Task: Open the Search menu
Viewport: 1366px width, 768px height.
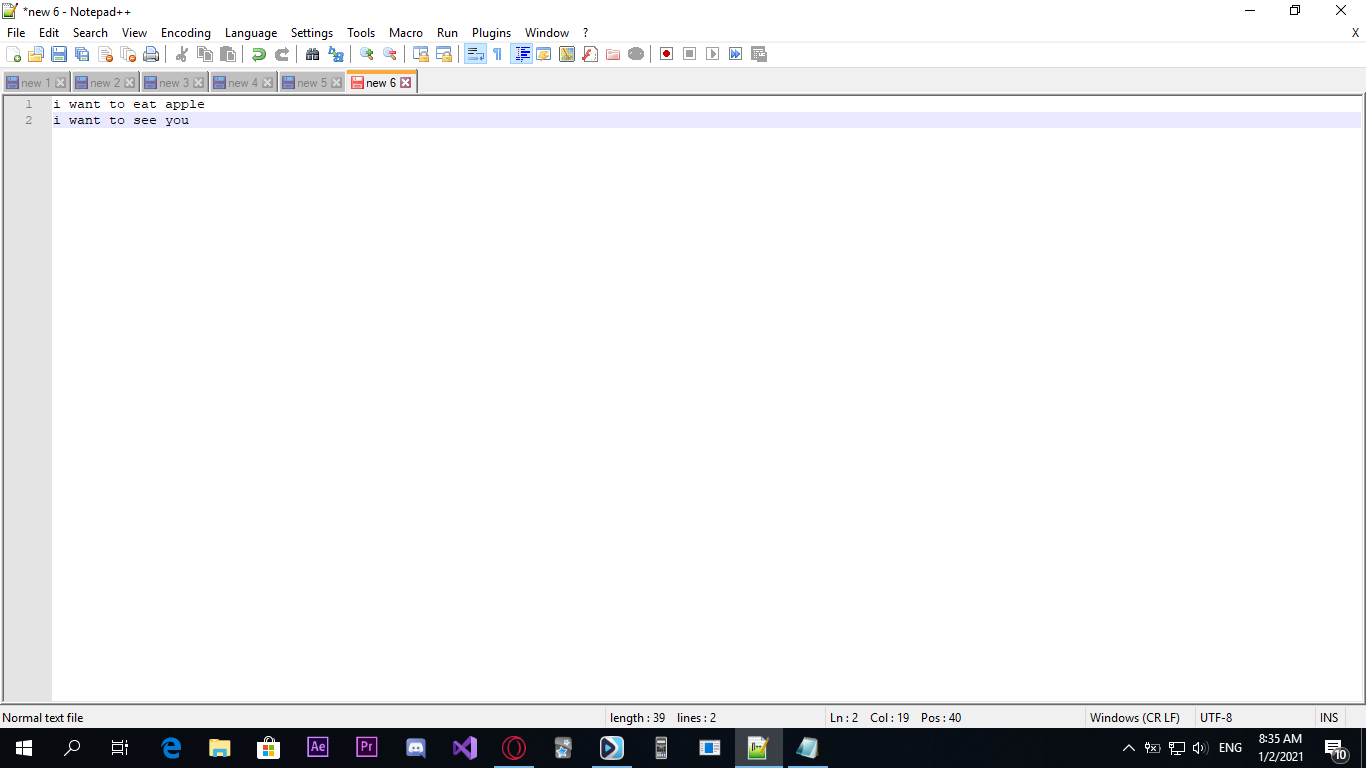Action: tap(90, 33)
